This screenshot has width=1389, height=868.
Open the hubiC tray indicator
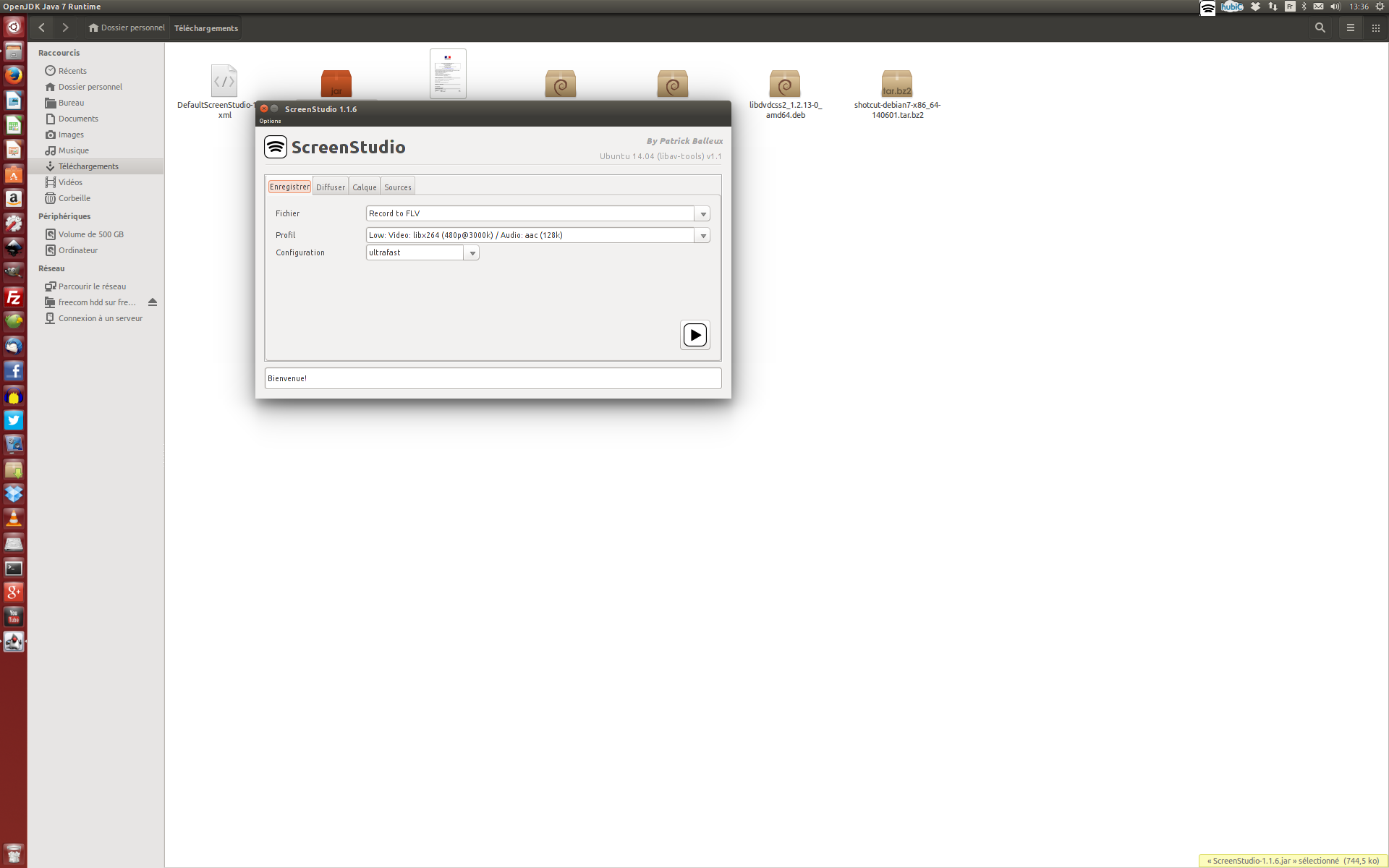pos(1232,7)
